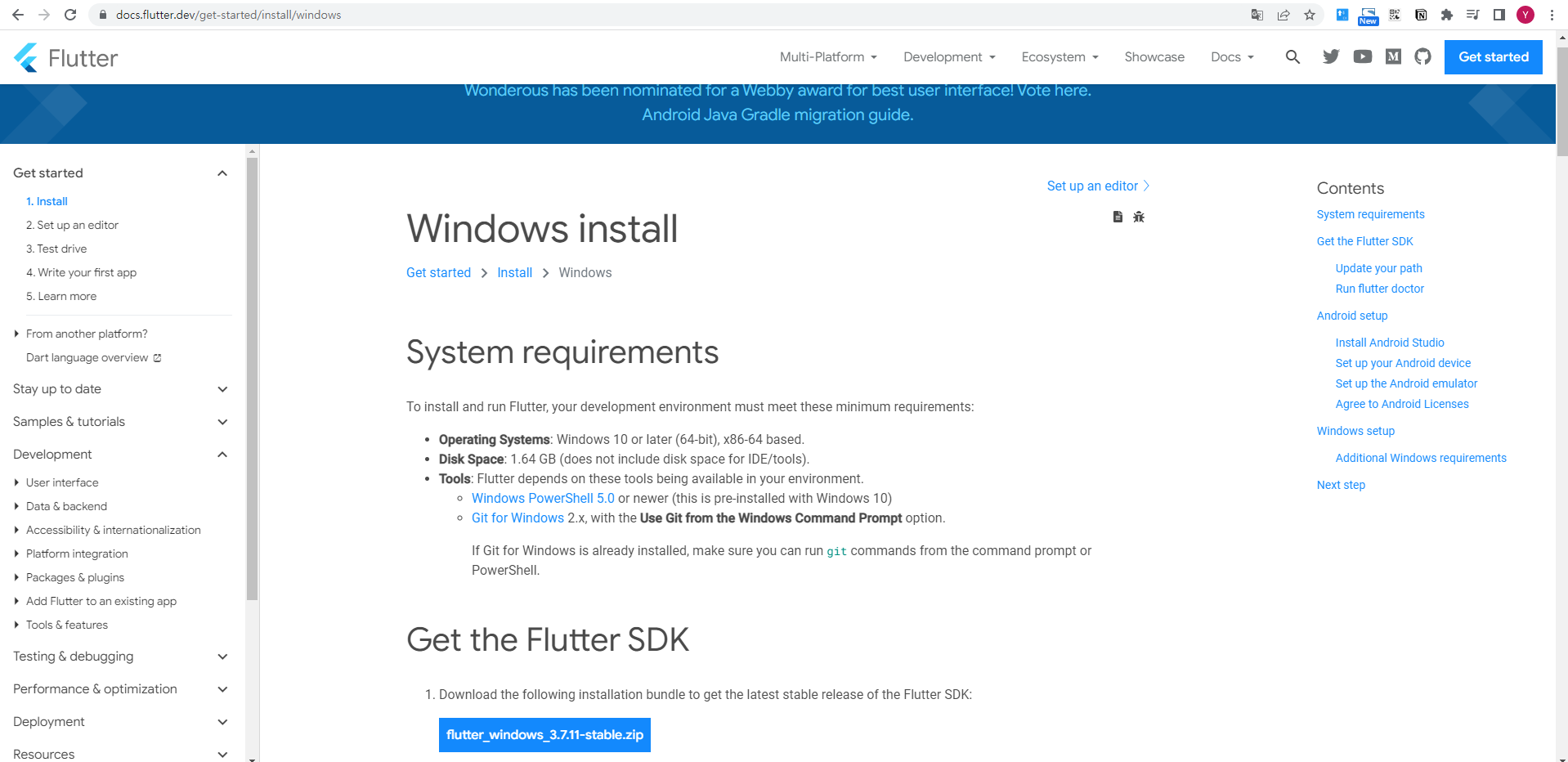The width and height of the screenshot is (1568, 762).
Task: Jump to Agree to Android Licenses
Action: (x=1401, y=404)
